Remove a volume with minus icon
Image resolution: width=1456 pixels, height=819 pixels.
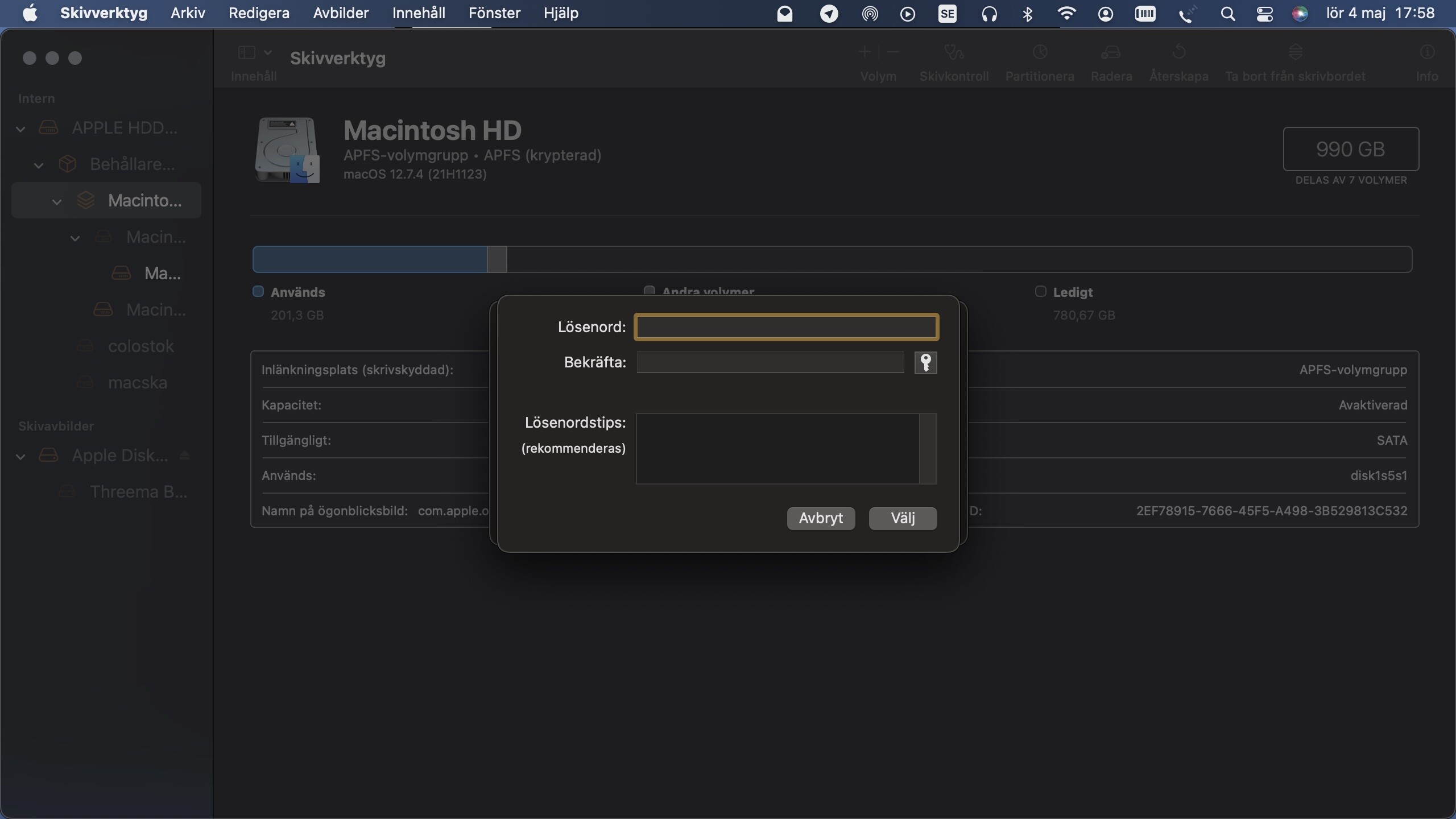893,52
